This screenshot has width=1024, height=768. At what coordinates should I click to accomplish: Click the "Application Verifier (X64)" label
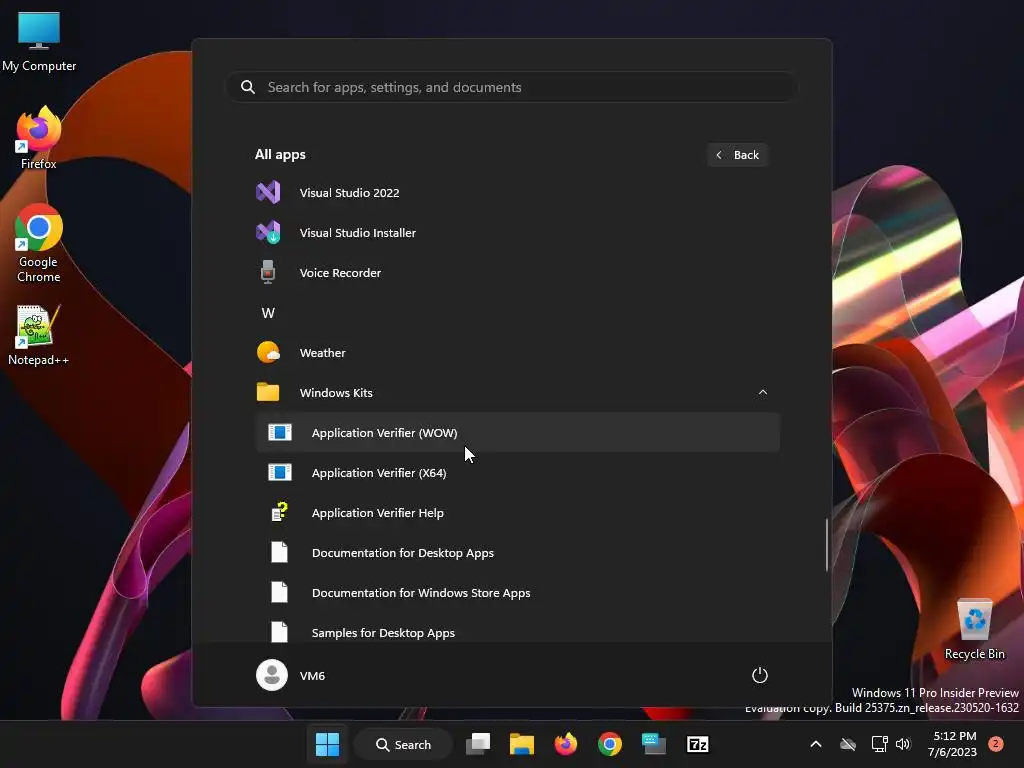click(379, 472)
